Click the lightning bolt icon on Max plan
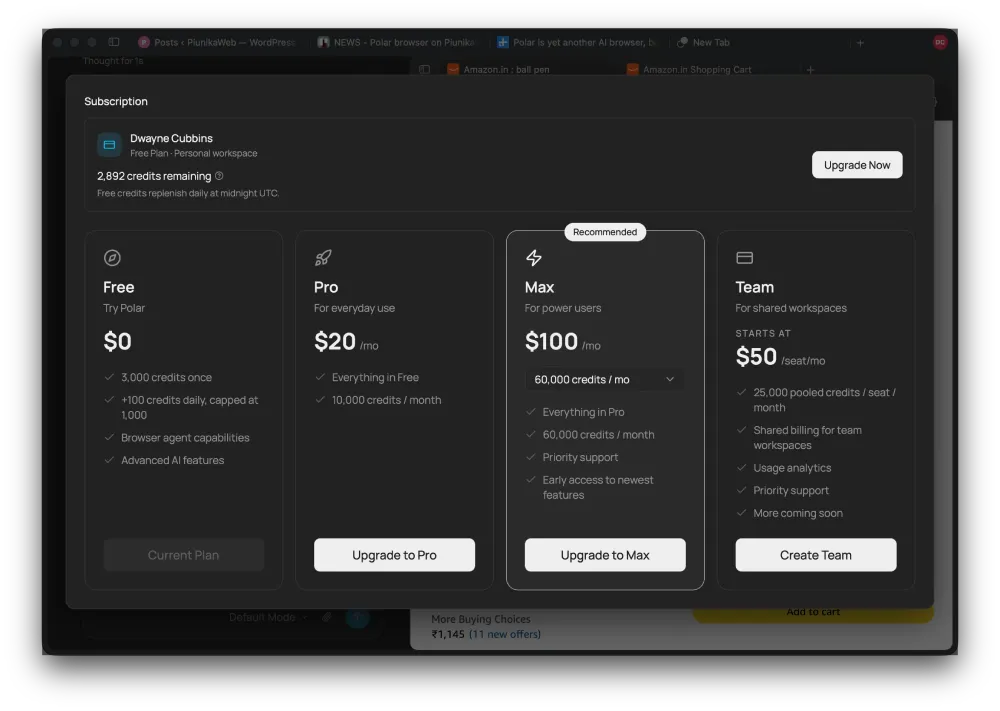This screenshot has width=1000, height=711. coord(534,258)
